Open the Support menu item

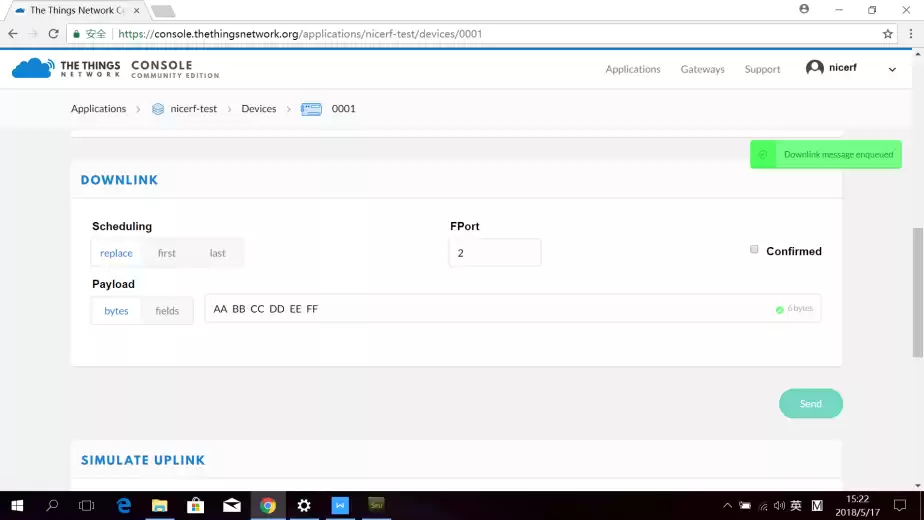click(762, 69)
